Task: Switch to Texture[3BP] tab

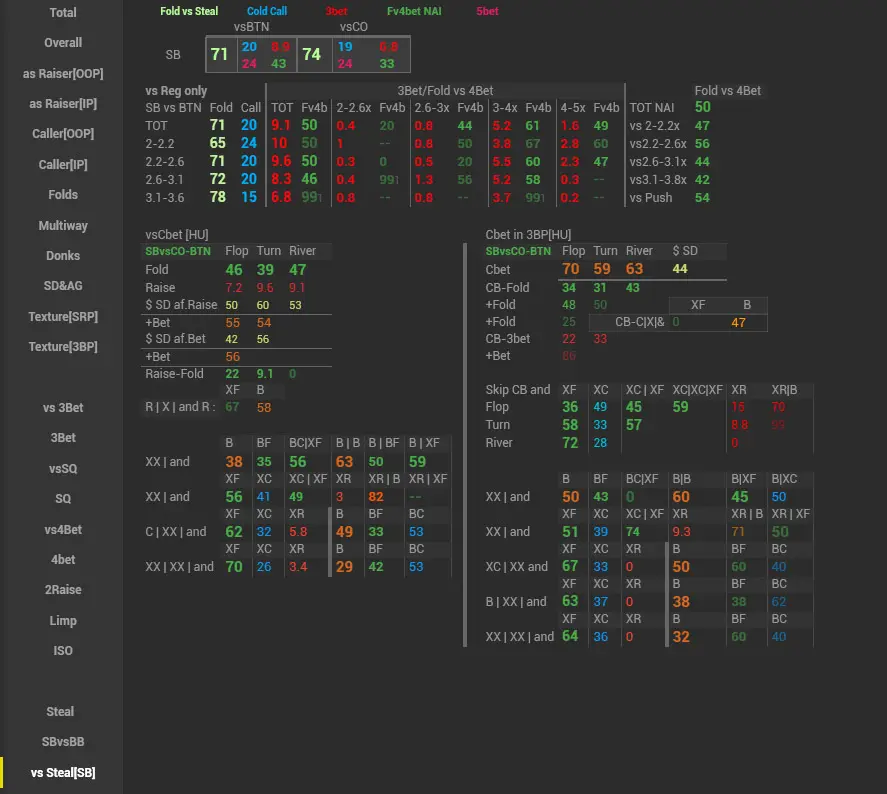Action: 62,347
